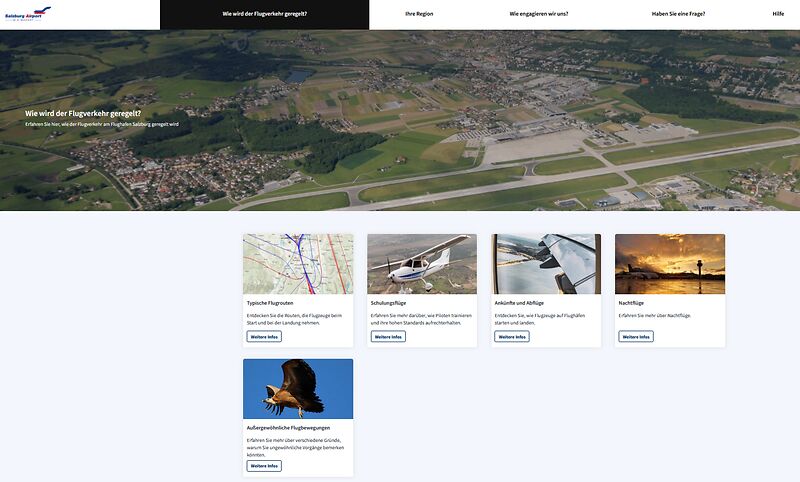This screenshot has height=482, width=800.
Task: Click the flying vulture bird image
Action: pos(298,389)
